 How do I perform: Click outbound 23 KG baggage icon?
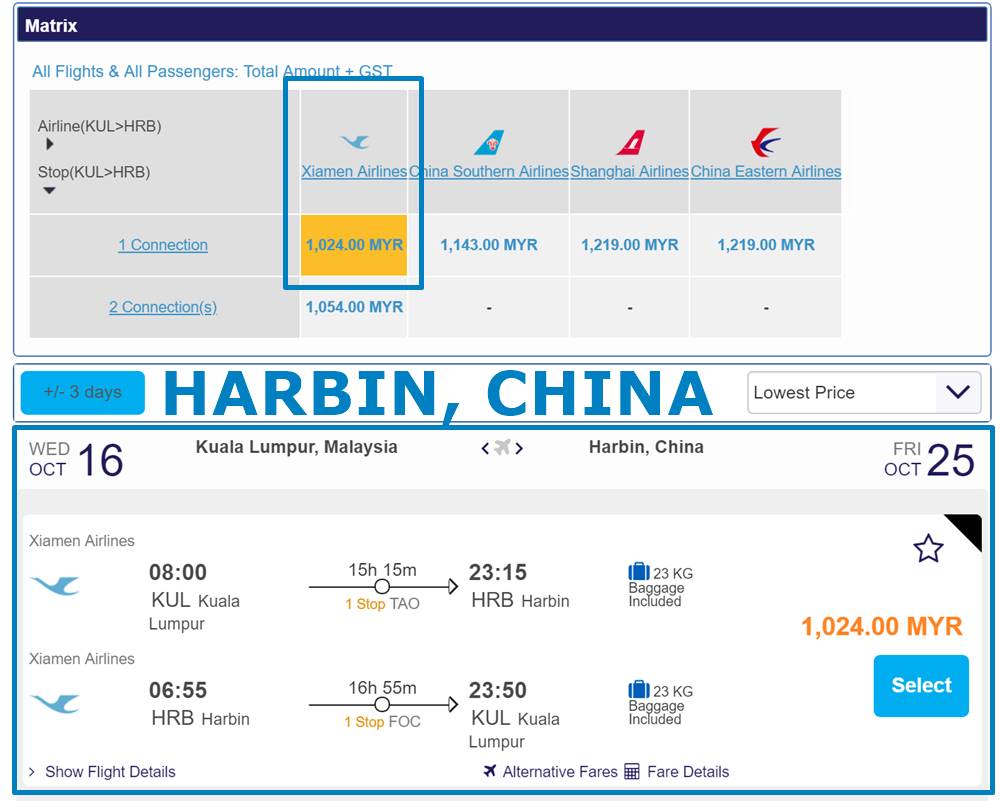(638, 571)
